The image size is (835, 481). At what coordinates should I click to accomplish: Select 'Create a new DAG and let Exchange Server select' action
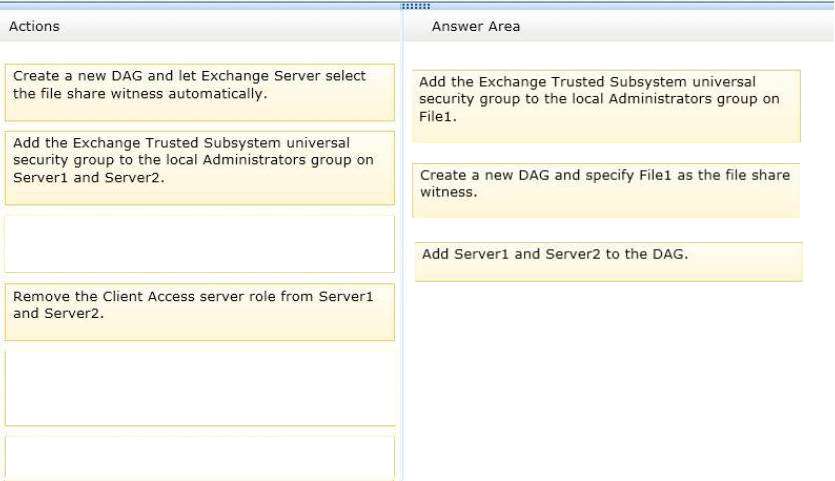tap(200, 93)
